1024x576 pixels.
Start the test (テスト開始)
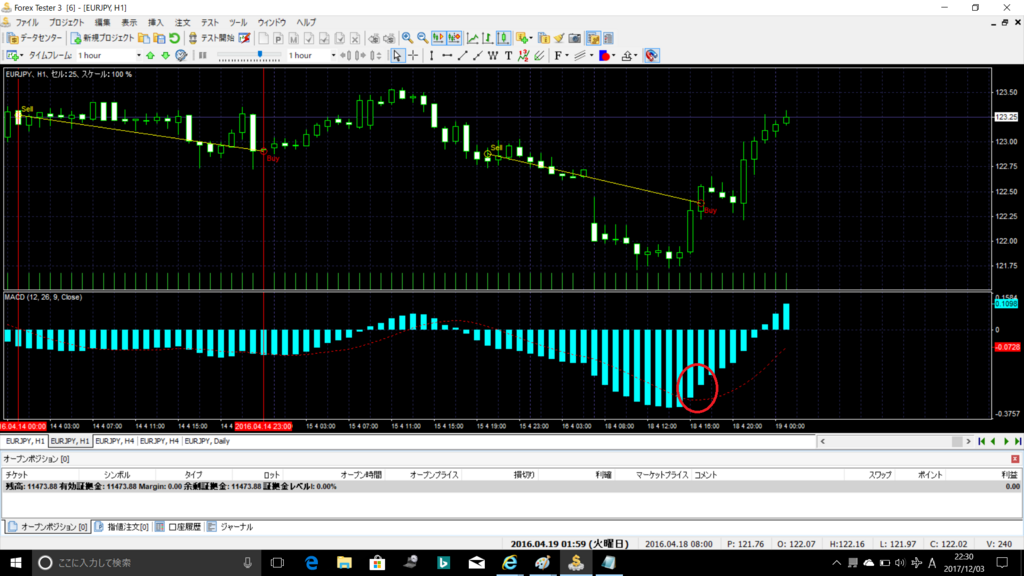pyautogui.click(x=211, y=39)
